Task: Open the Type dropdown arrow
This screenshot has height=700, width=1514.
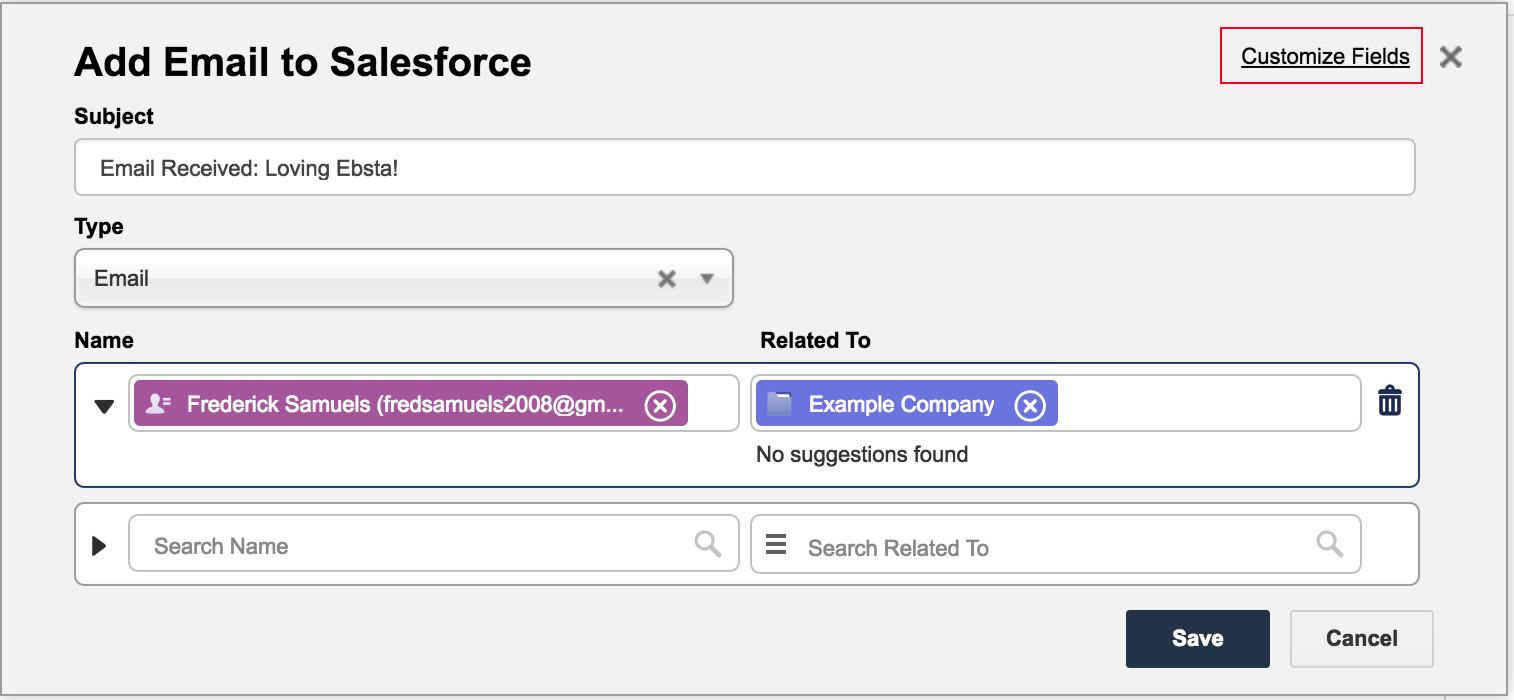Action: coord(707,279)
